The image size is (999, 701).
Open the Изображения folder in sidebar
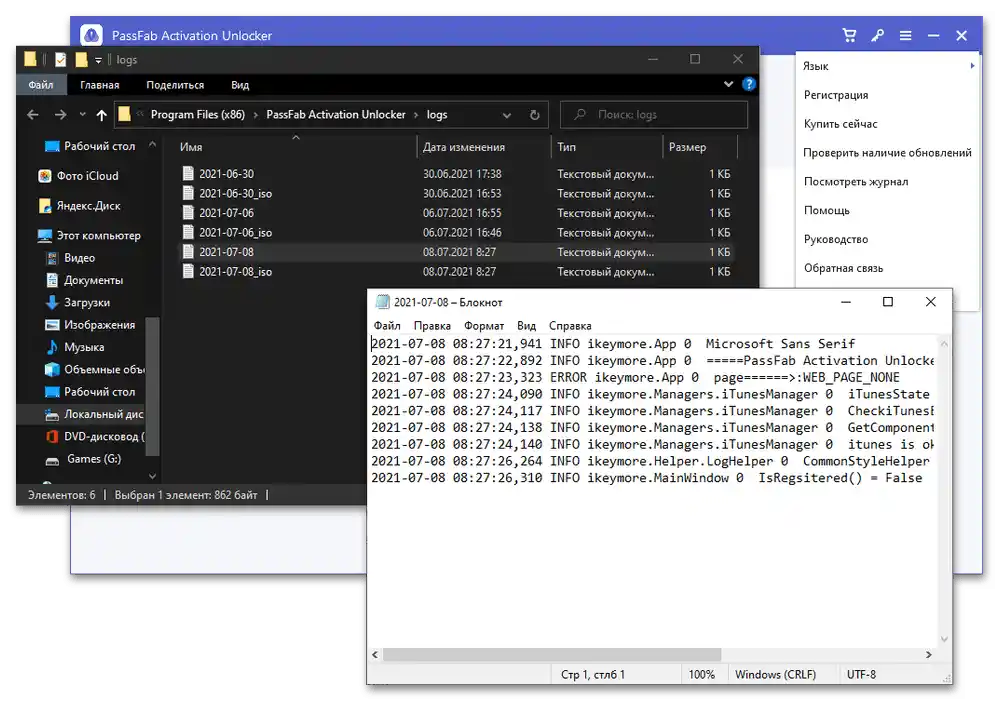tap(90, 325)
